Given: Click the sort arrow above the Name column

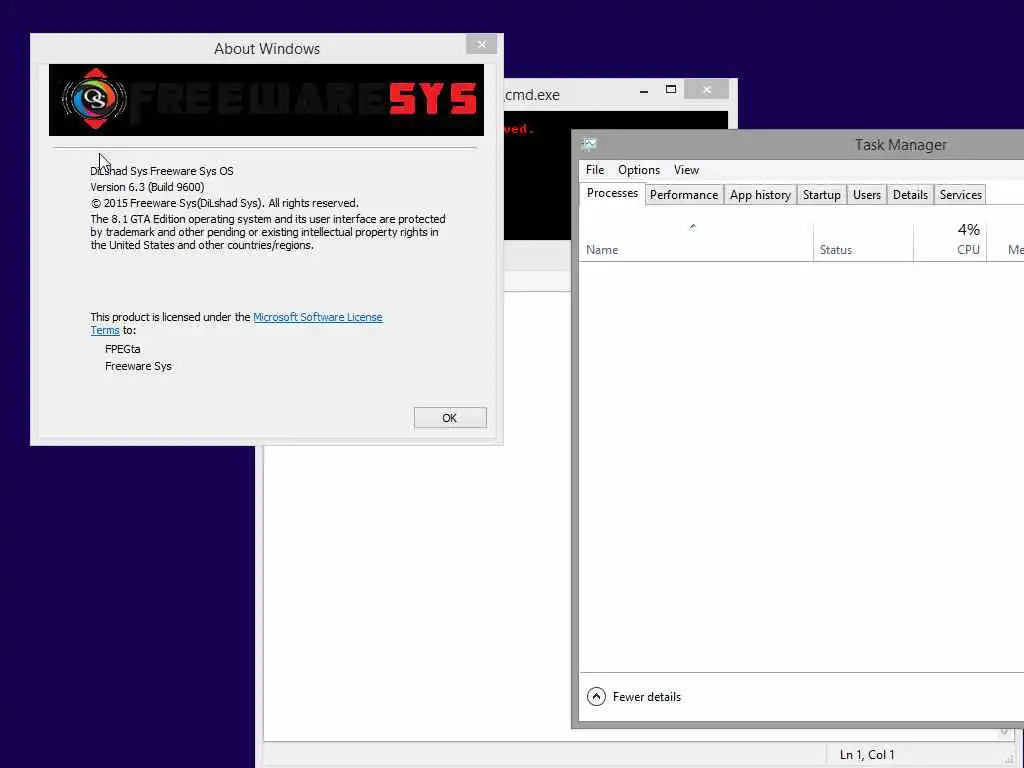Looking at the screenshot, I should point(693,227).
